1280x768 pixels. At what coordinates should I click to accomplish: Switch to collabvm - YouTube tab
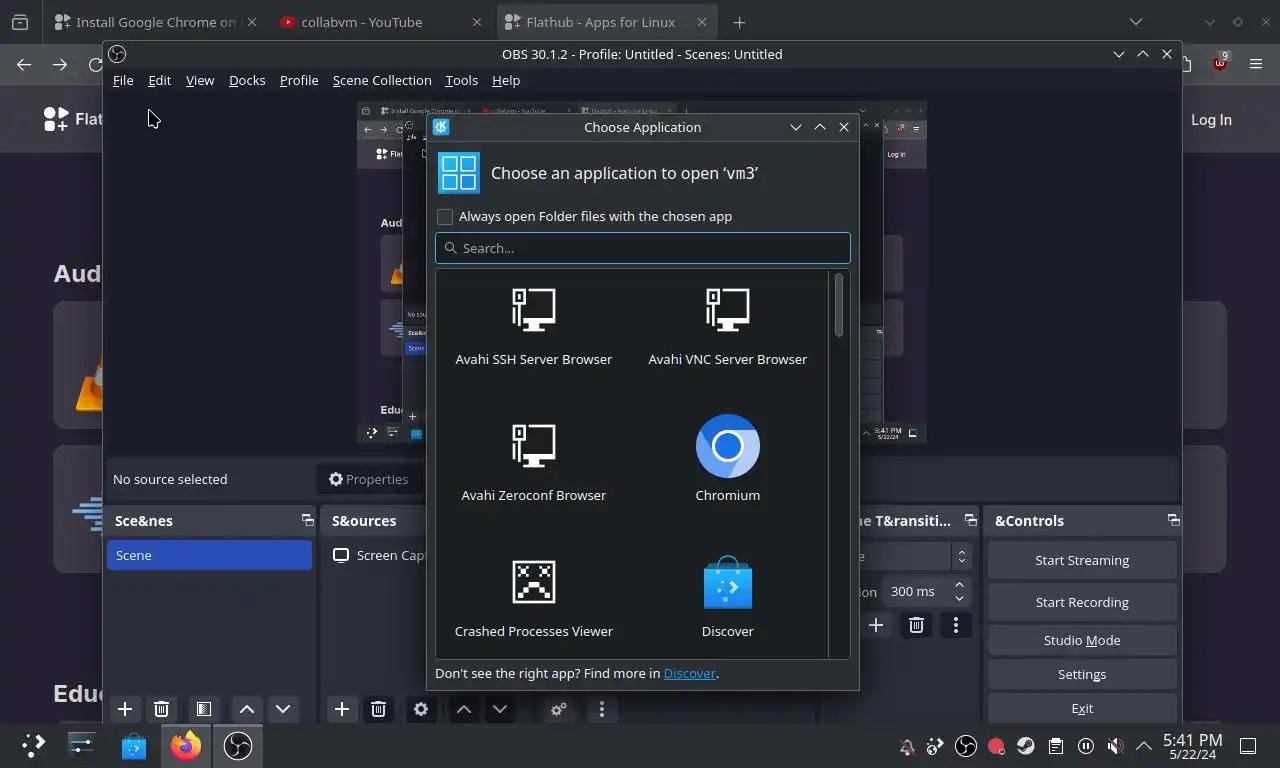381,22
